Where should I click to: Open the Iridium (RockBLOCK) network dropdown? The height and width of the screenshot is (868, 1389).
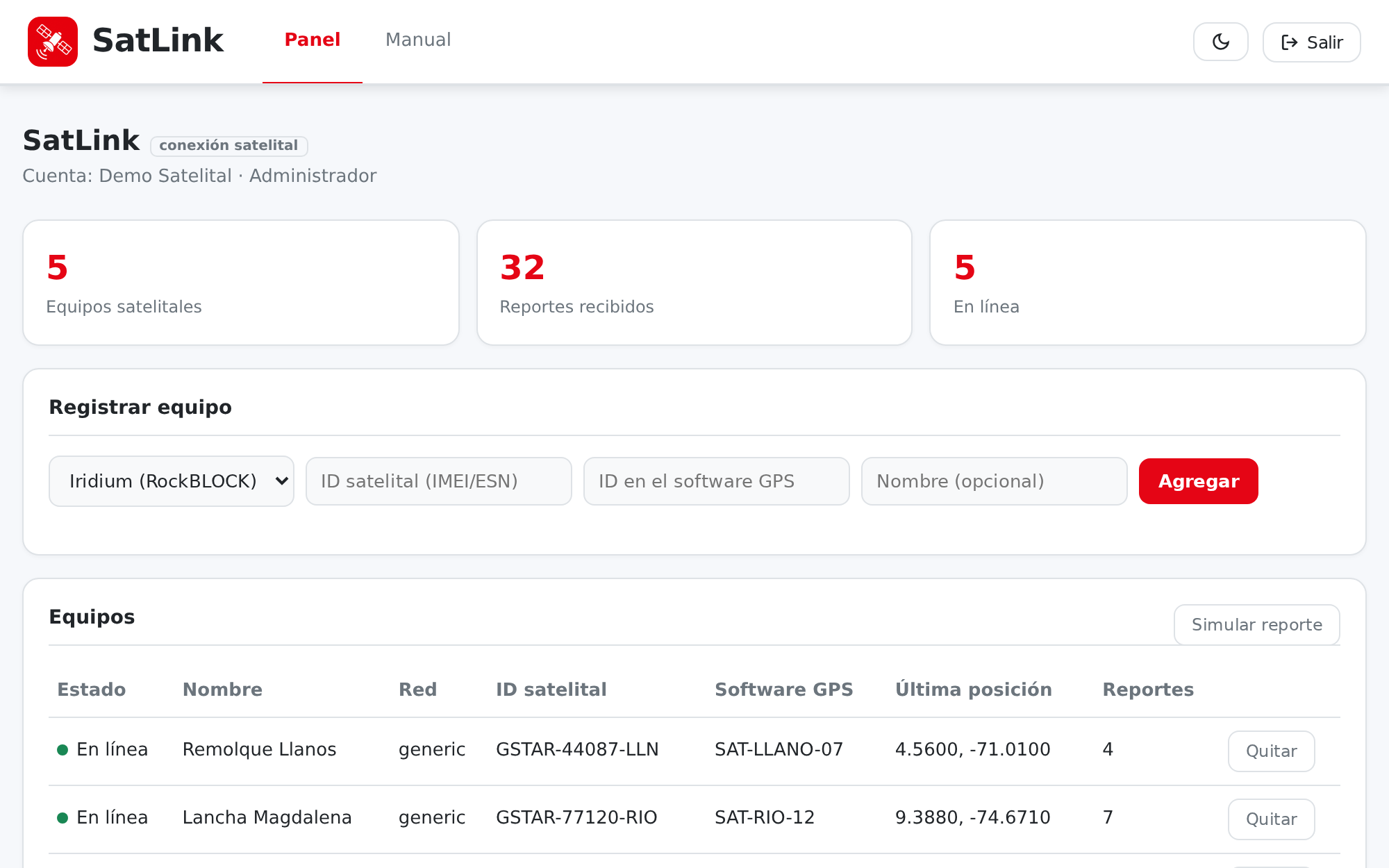point(172,481)
